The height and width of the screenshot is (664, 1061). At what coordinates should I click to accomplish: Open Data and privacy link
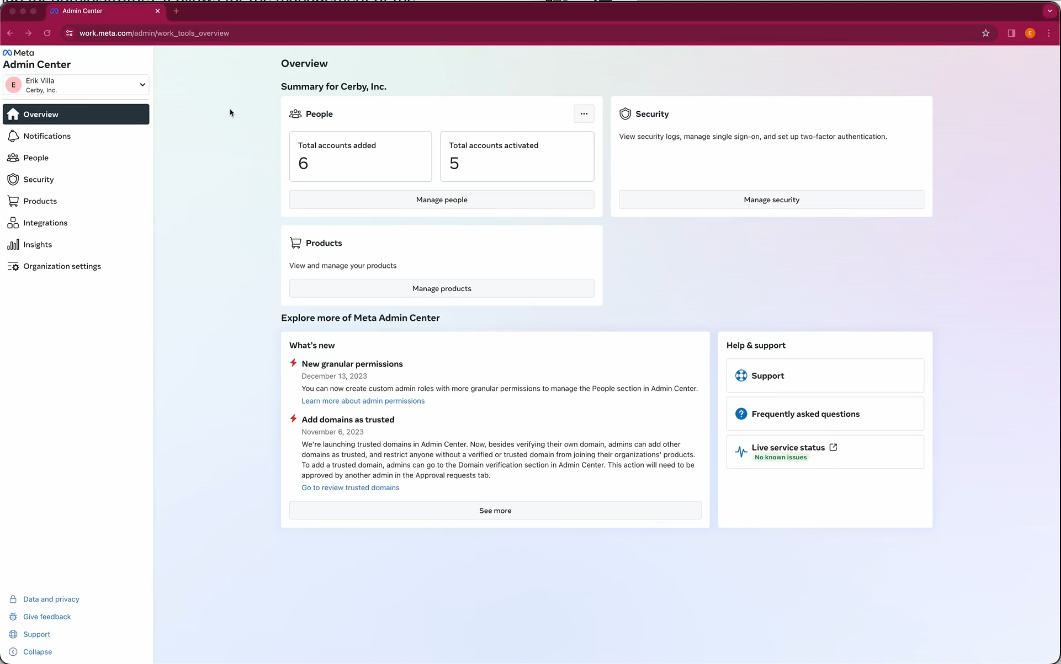51,599
